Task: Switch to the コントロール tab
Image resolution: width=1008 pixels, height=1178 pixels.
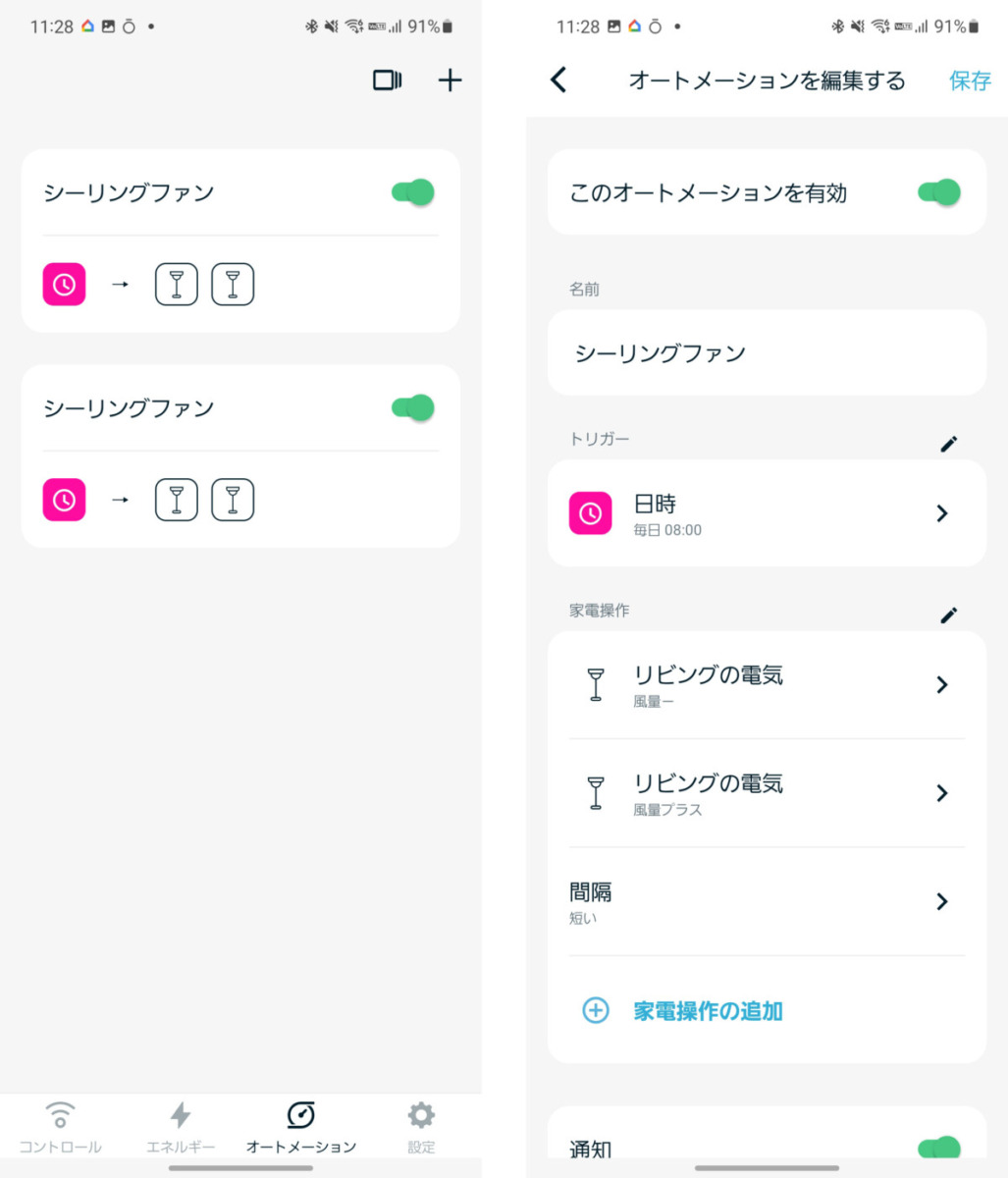Action: tap(60, 1127)
